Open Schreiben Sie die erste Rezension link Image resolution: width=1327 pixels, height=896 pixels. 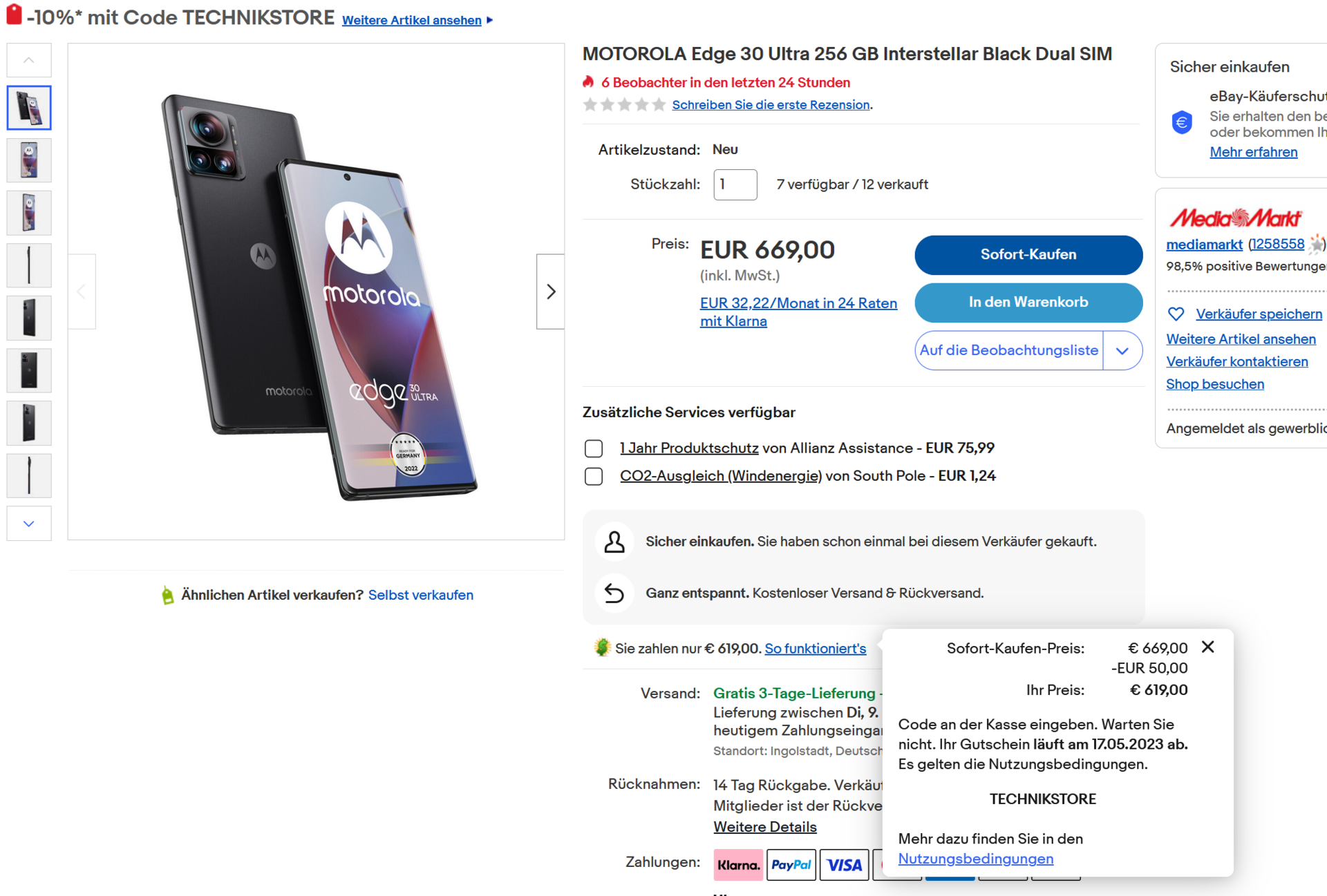click(x=771, y=104)
